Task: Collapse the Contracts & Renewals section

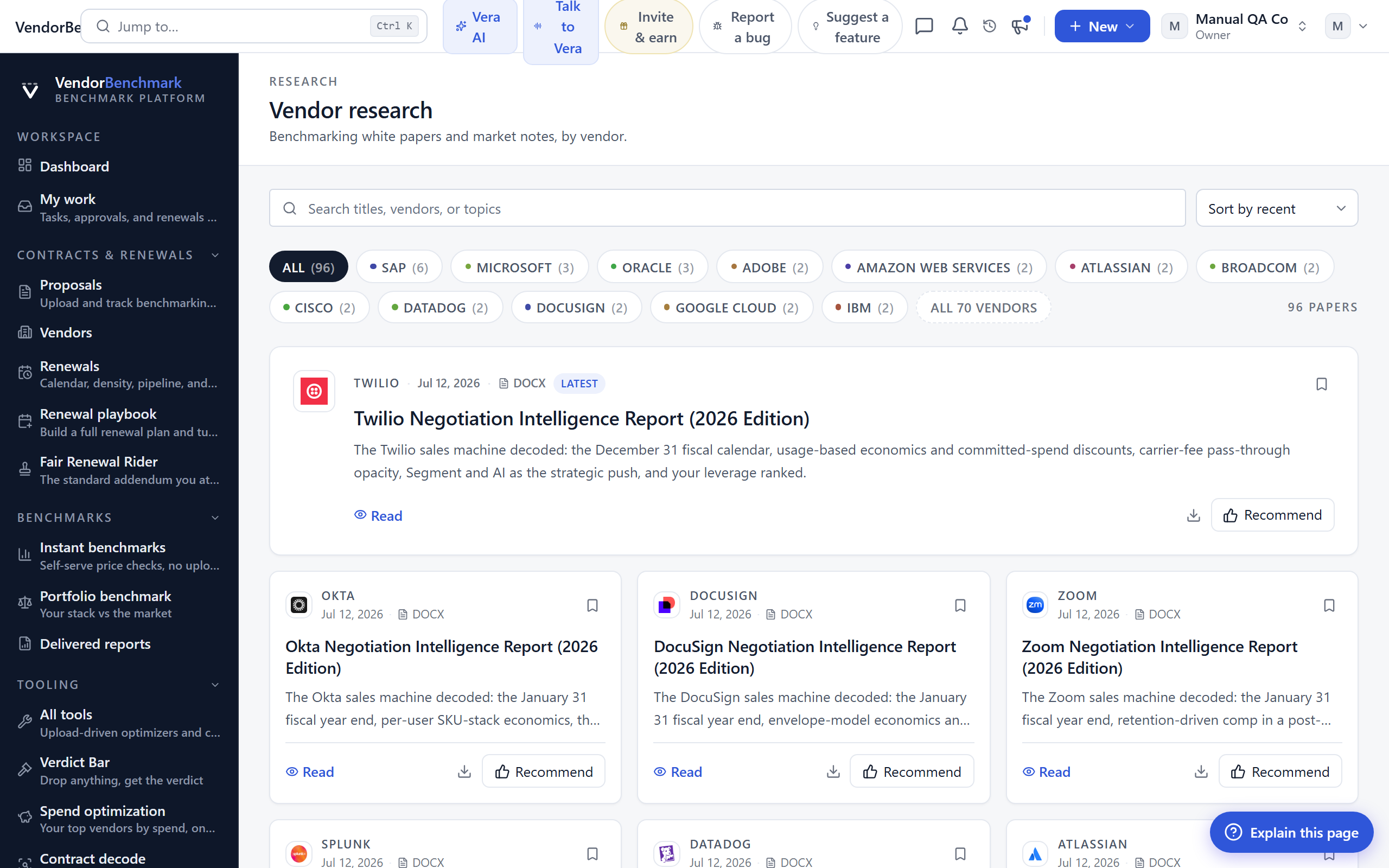Action: tap(215, 255)
